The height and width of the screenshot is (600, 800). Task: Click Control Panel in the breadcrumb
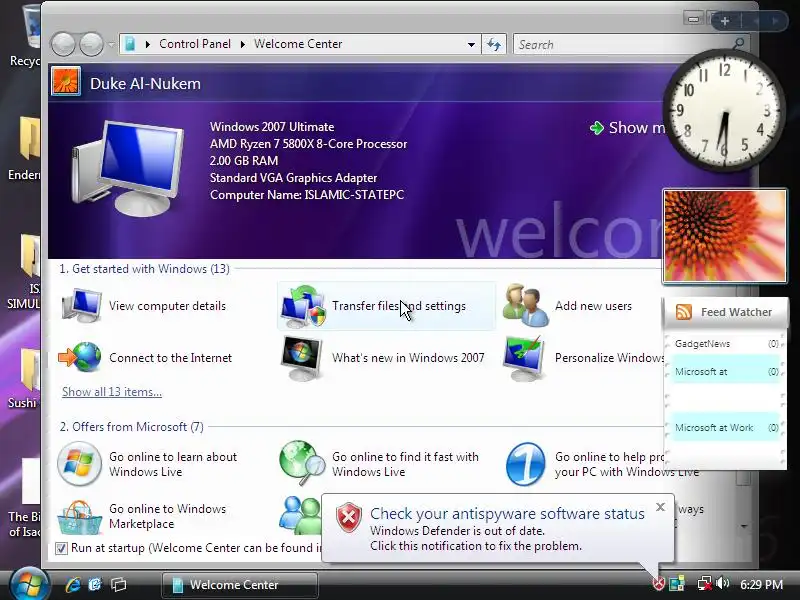pyautogui.click(x=195, y=44)
